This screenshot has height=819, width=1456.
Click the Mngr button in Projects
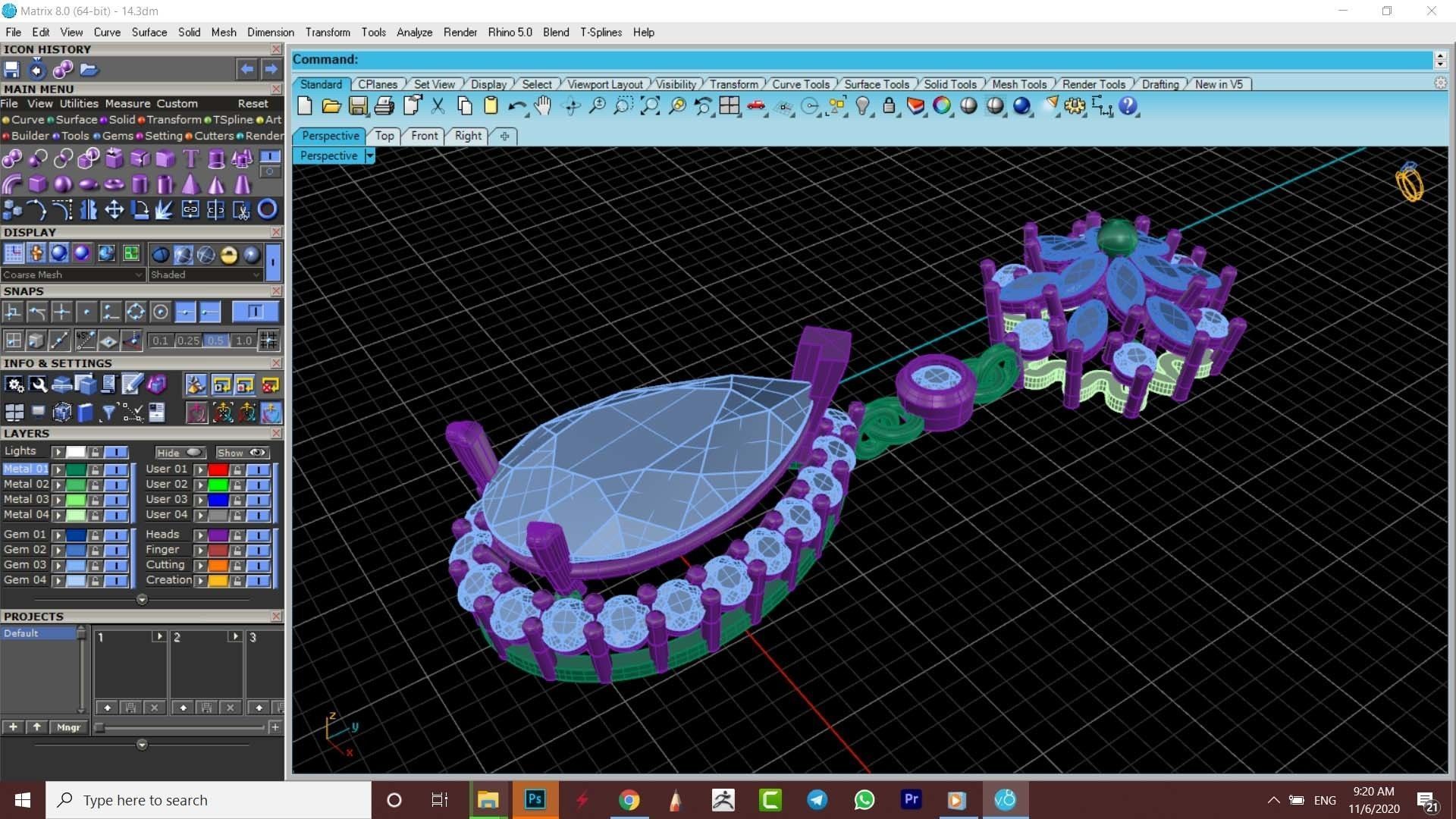(68, 727)
